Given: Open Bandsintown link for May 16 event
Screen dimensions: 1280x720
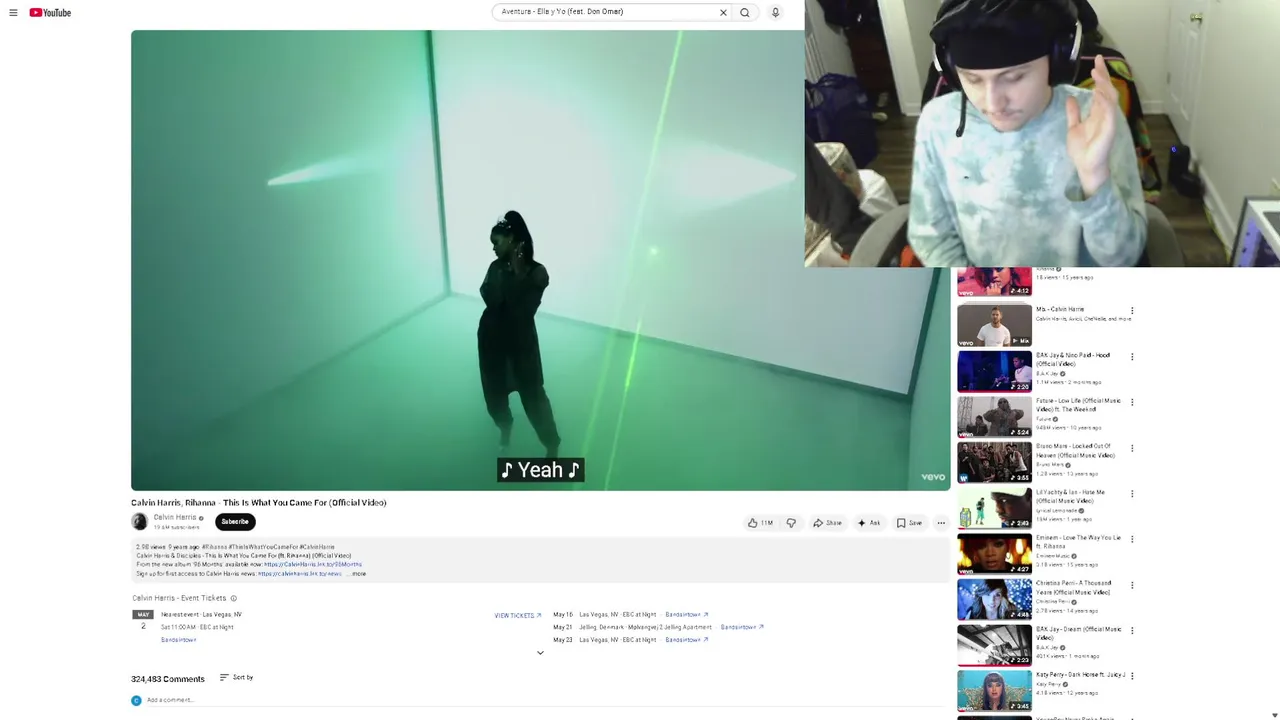Looking at the screenshot, I should (687, 615).
